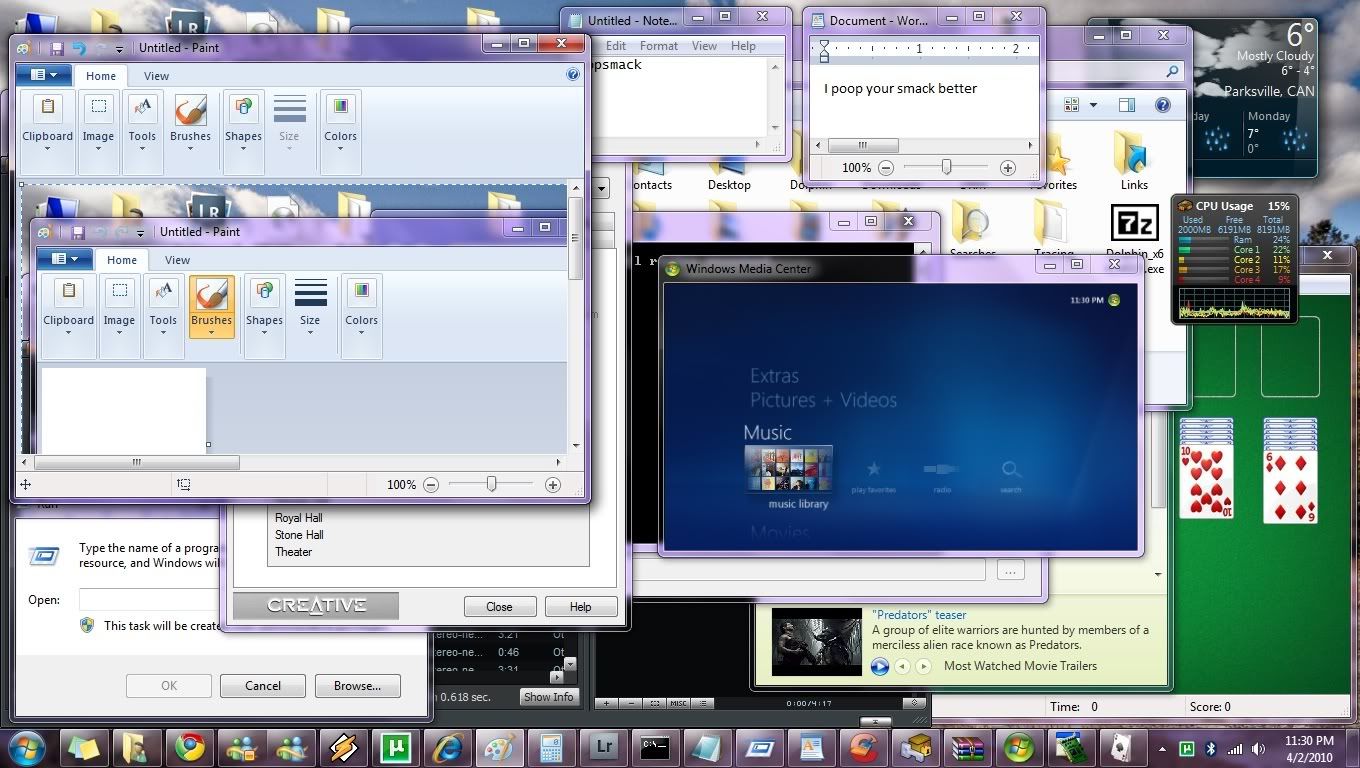Click Explorer Help icon in toolbar

[1163, 105]
